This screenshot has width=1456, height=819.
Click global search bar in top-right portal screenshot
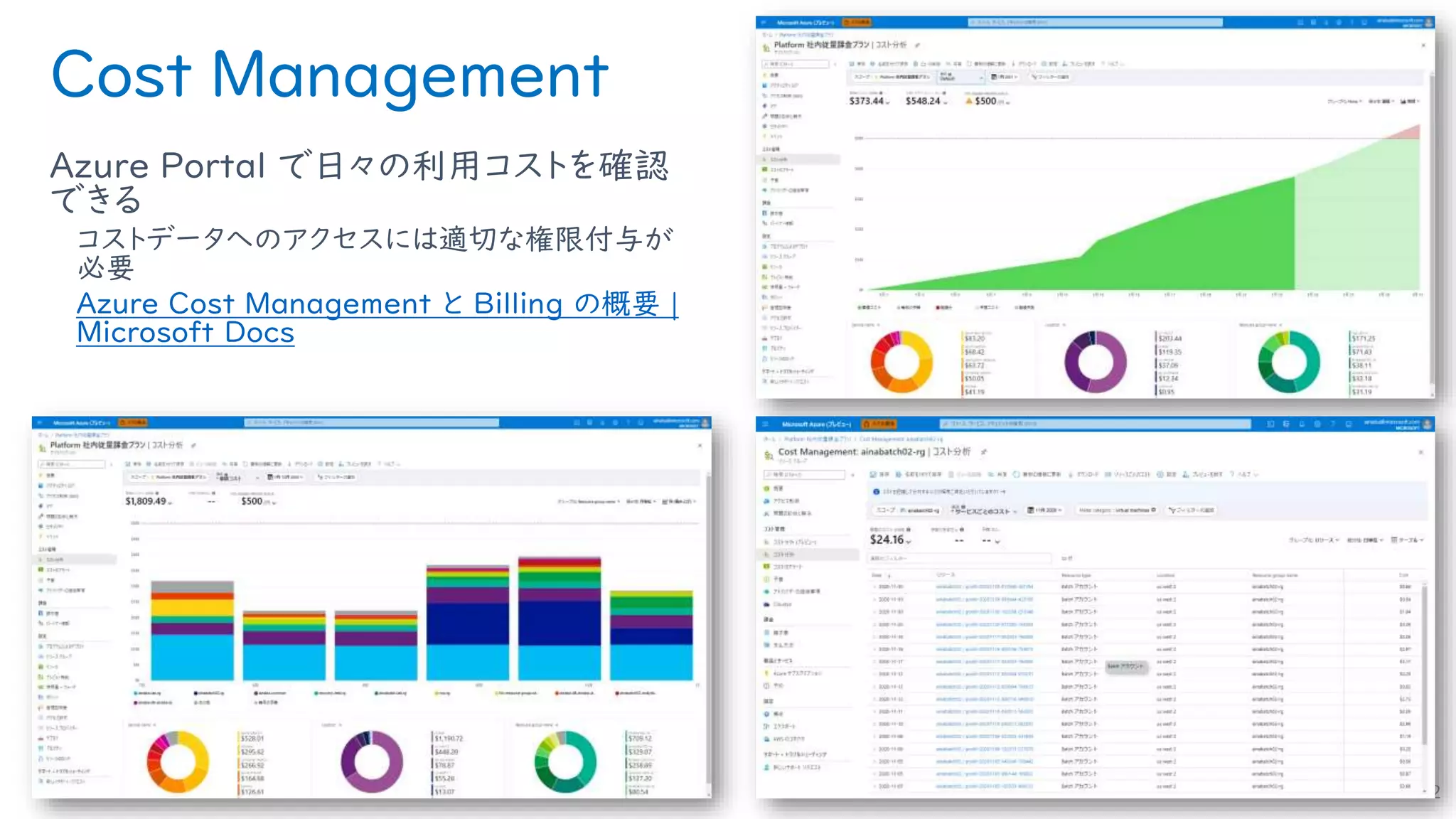click(x=1095, y=23)
